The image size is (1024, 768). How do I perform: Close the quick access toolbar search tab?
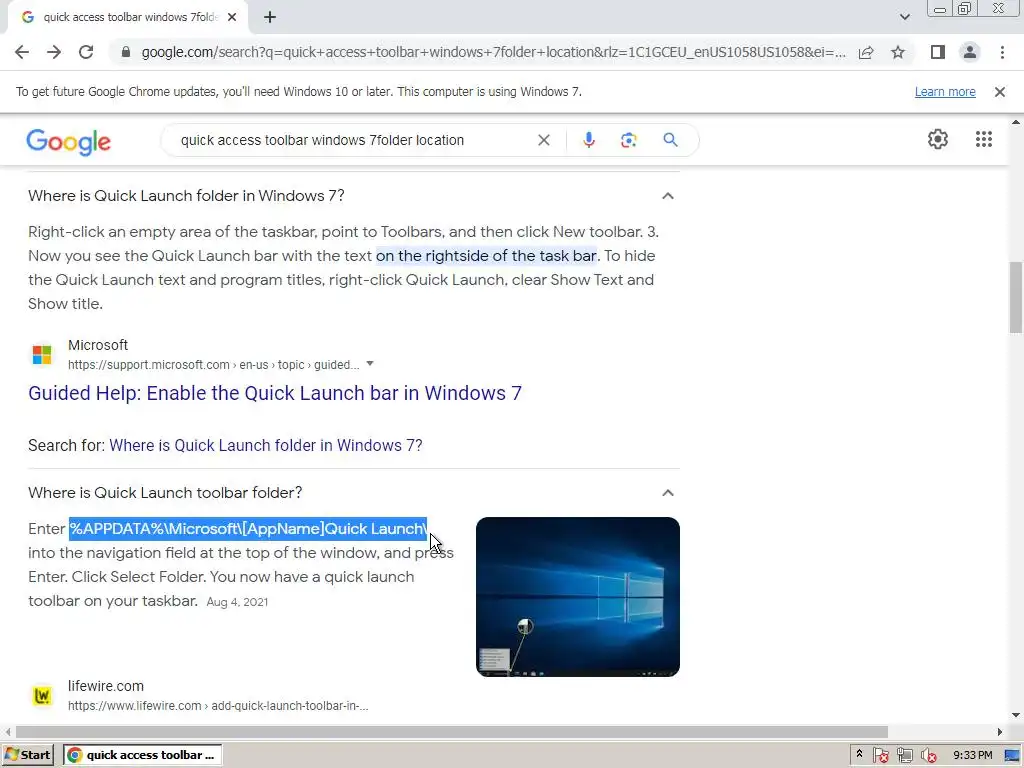[232, 17]
